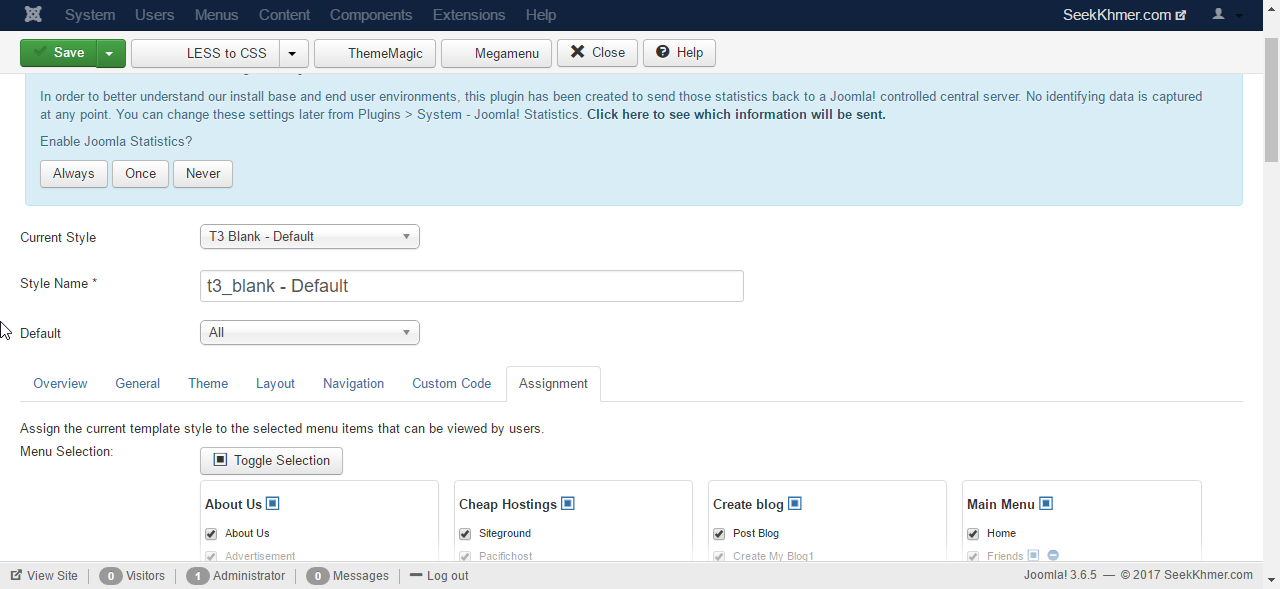1280x589 pixels.
Task: Open ThemeMagic
Action: click(375, 53)
